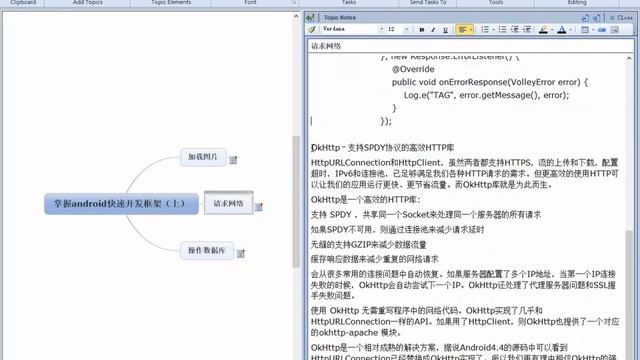The image size is (640, 360).
Task: Click the line 支持 SPDY，共享同一个Socket
Action: tap(426, 215)
